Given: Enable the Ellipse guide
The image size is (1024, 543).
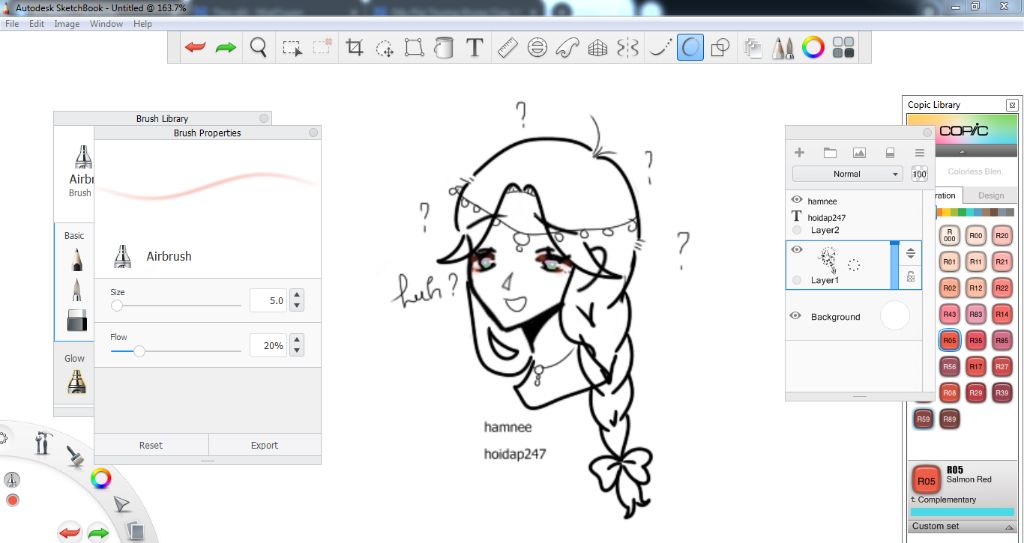Looking at the screenshot, I should (x=537, y=48).
